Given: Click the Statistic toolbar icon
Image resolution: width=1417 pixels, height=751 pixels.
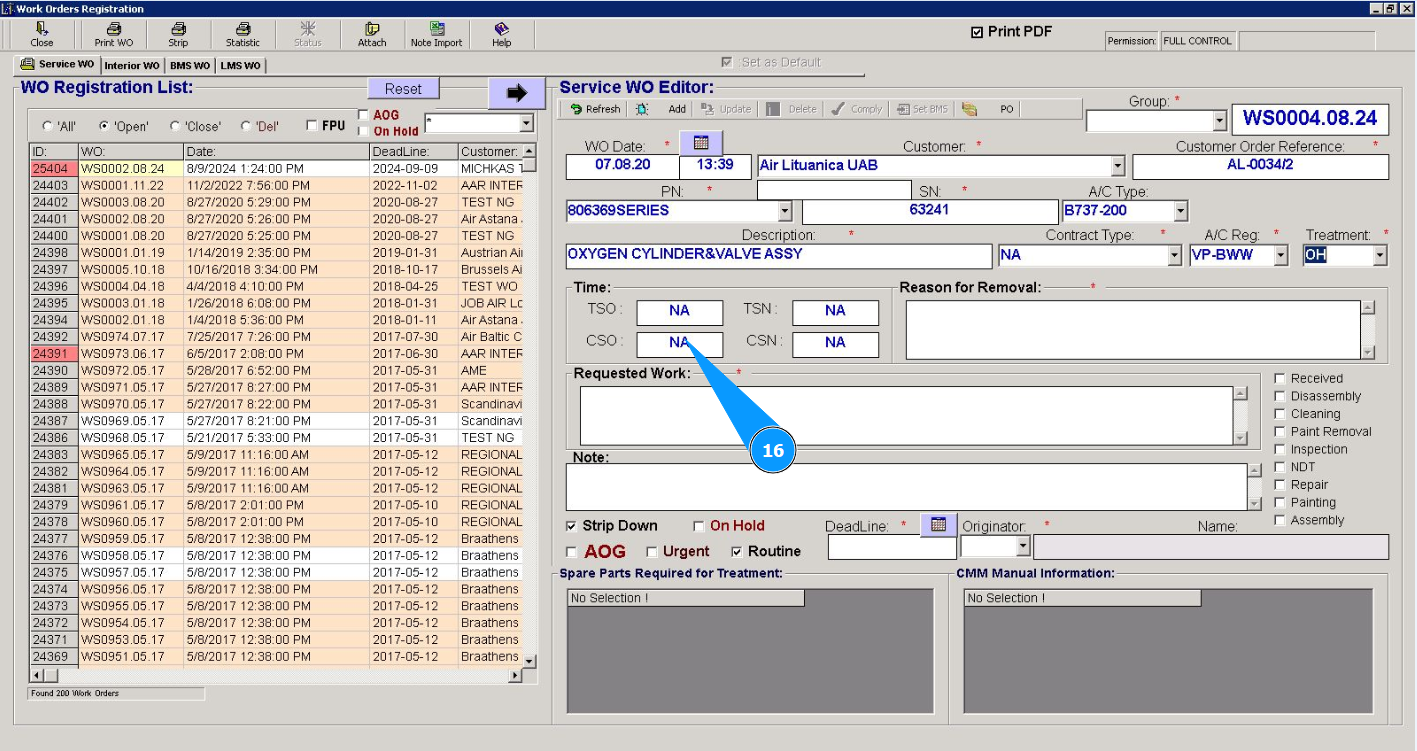Looking at the screenshot, I should point(242,30).
